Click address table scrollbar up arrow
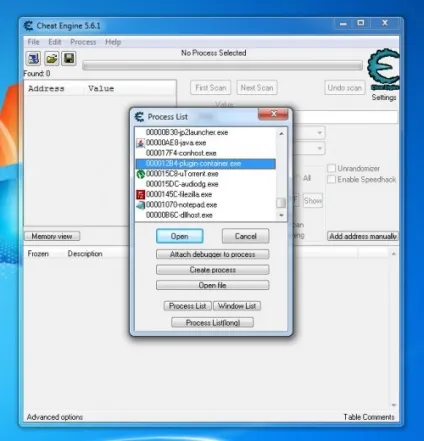Screen dimensions: 424x441 [394, 254]
